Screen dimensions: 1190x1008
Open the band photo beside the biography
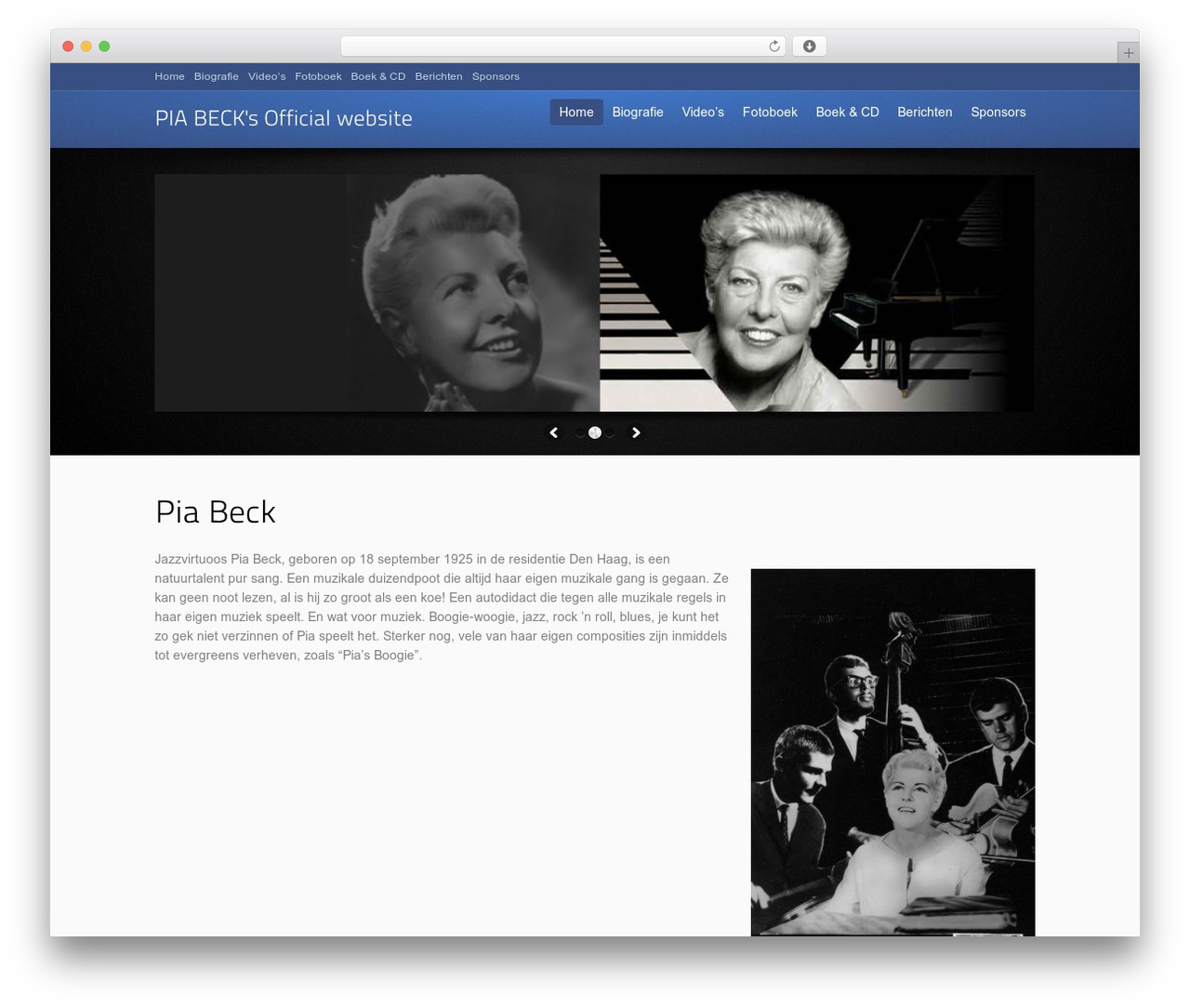(892, 752)
